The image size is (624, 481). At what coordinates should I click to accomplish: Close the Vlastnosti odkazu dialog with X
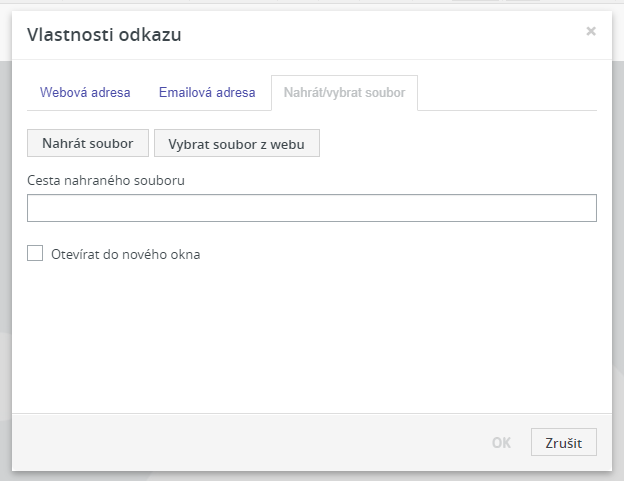click(x=591, y=31)
